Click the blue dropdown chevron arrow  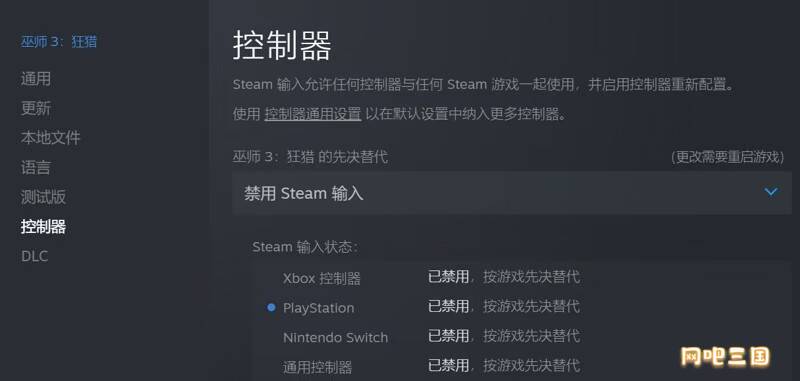tap(771, 192)
